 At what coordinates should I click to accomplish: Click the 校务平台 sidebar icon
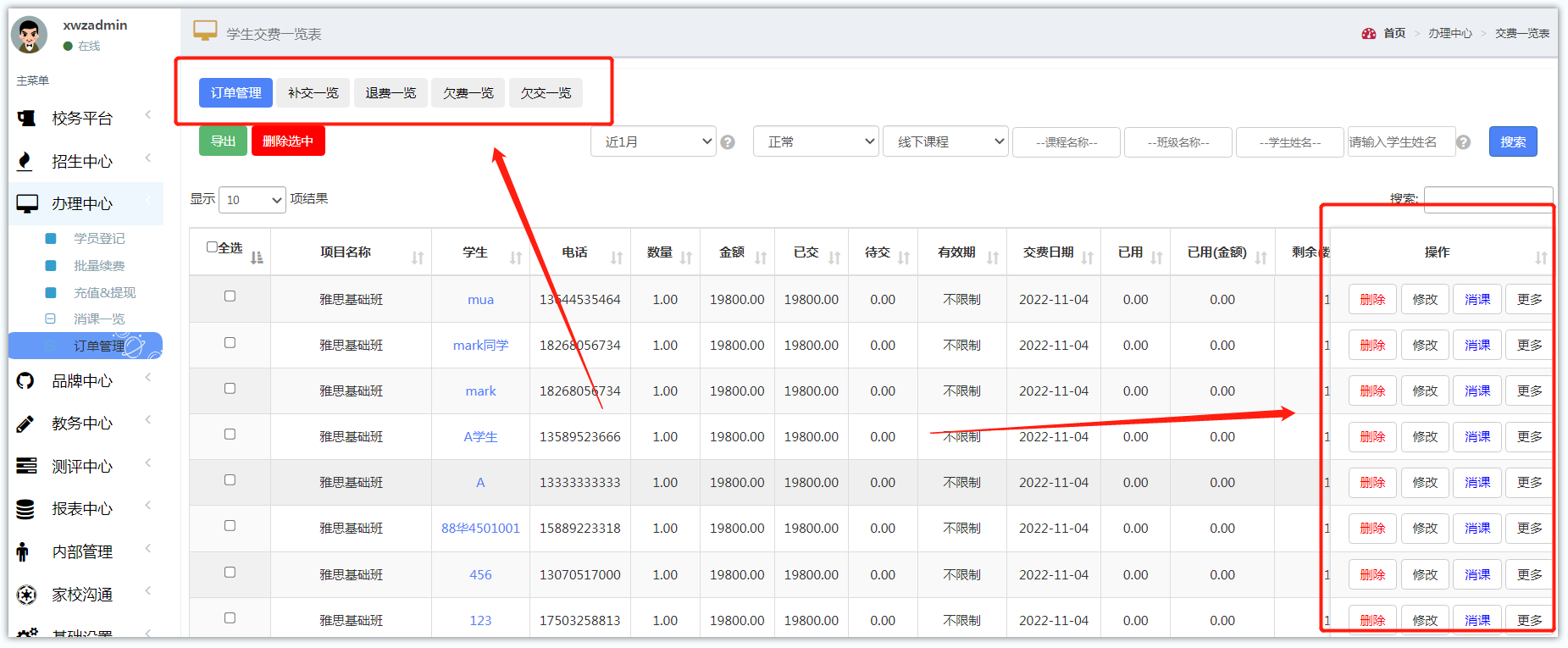[26, 119]
